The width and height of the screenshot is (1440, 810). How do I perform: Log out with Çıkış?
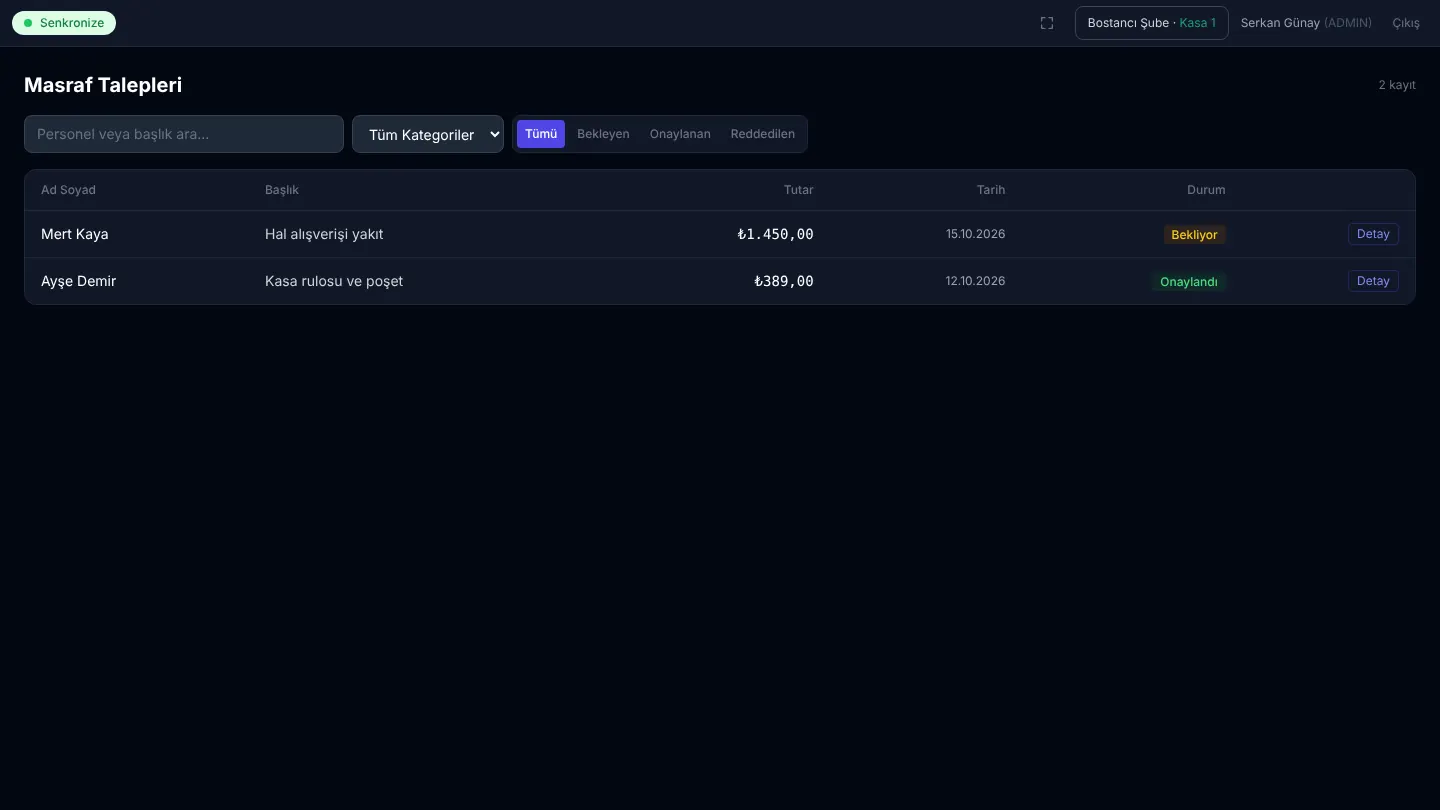1406,23
